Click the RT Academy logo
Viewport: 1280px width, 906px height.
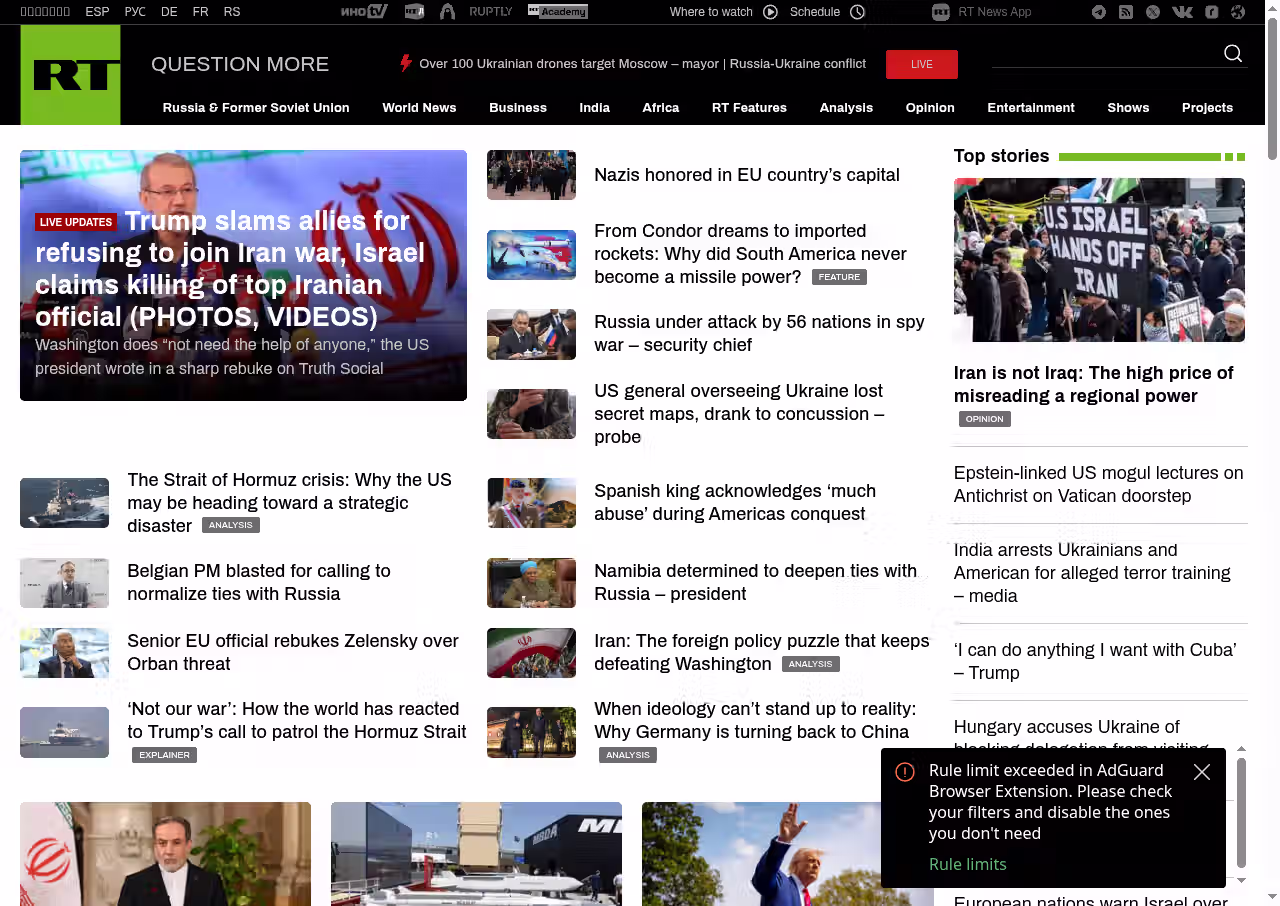pyautogui.click(x=558, y=12)
